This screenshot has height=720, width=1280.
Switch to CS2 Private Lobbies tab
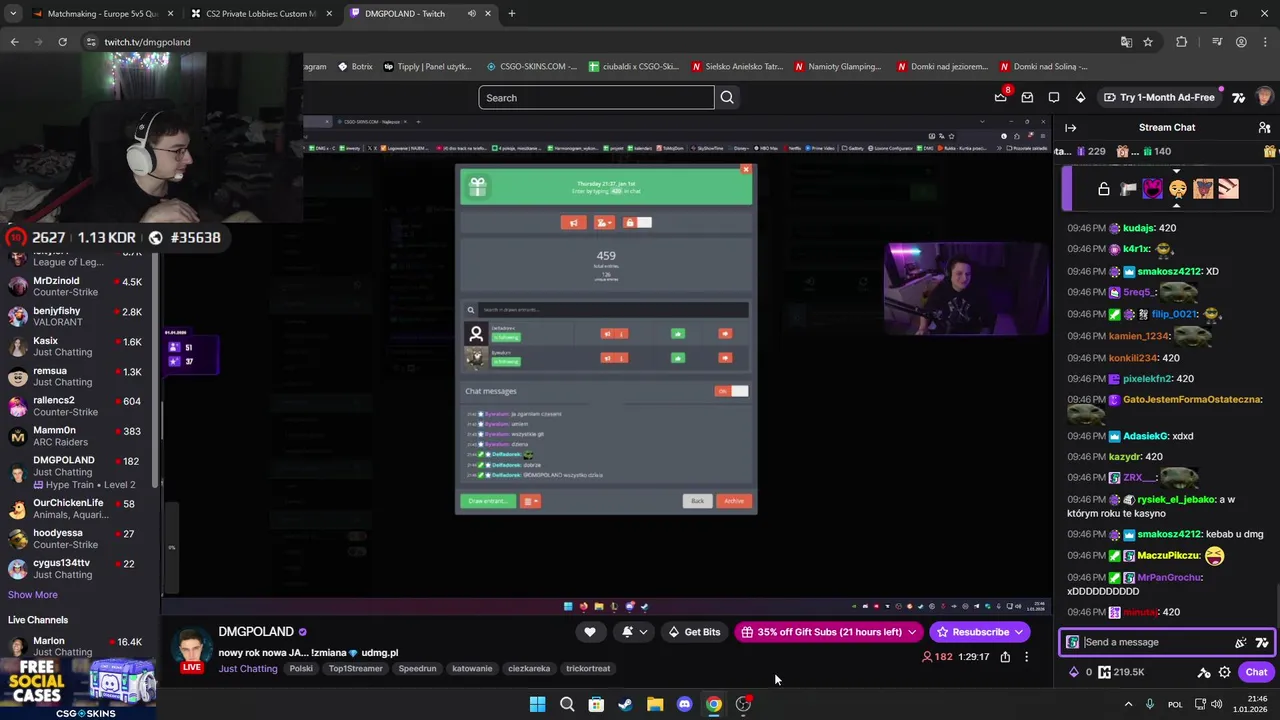point(260,14)
